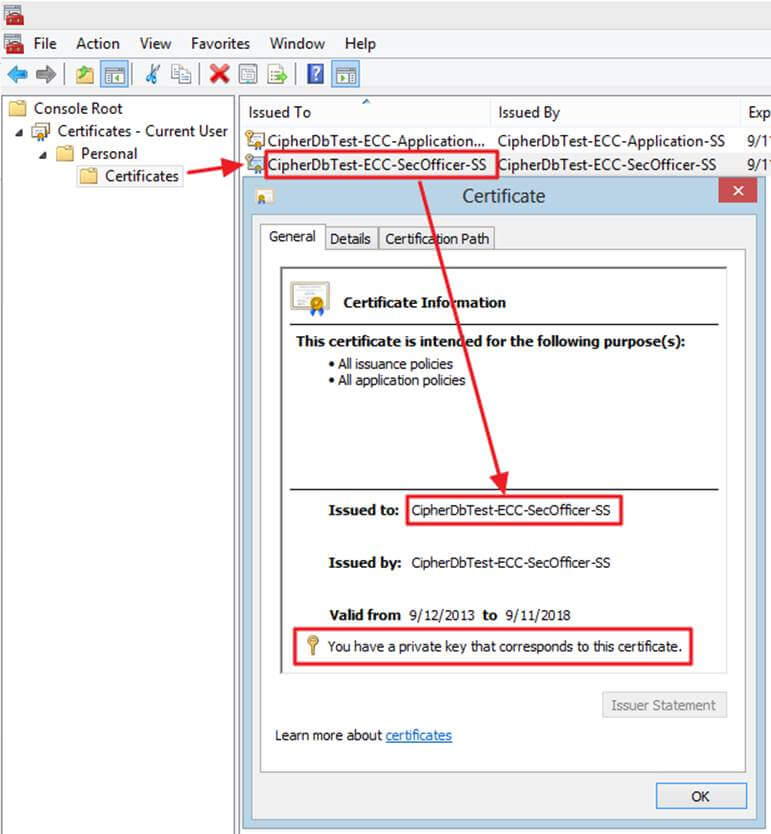771x834 pixels.
Task: Select the Certificates folder in the tree
Action: (142, 176)
